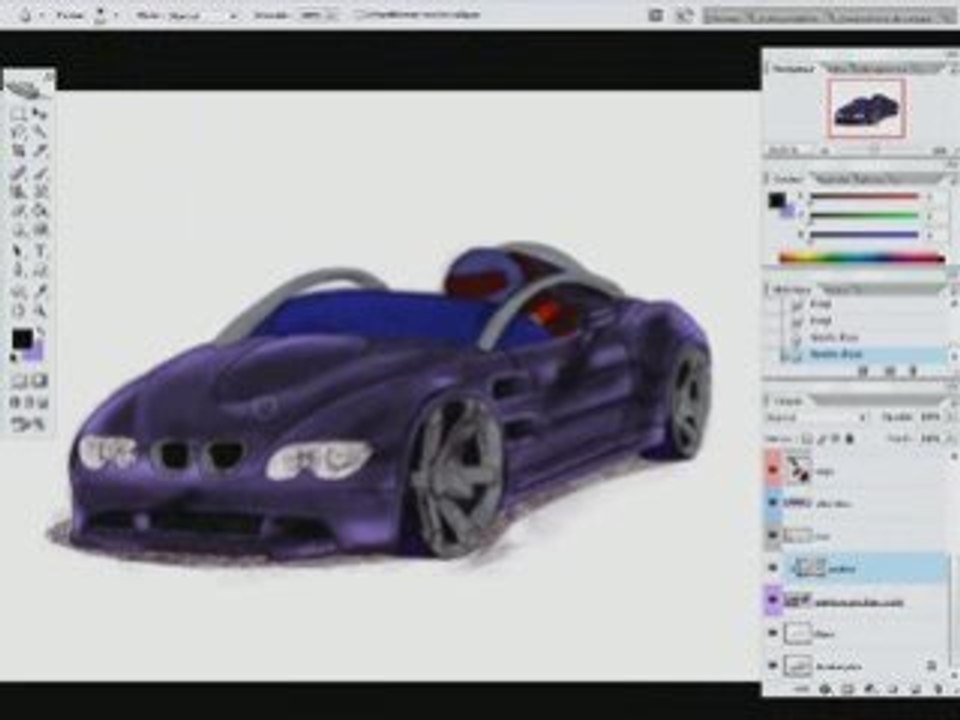Image resolution: width=960 pixels, height=720 pixels.
Task: Switch to the Navigator tab
Action: (x=793, y=69)
